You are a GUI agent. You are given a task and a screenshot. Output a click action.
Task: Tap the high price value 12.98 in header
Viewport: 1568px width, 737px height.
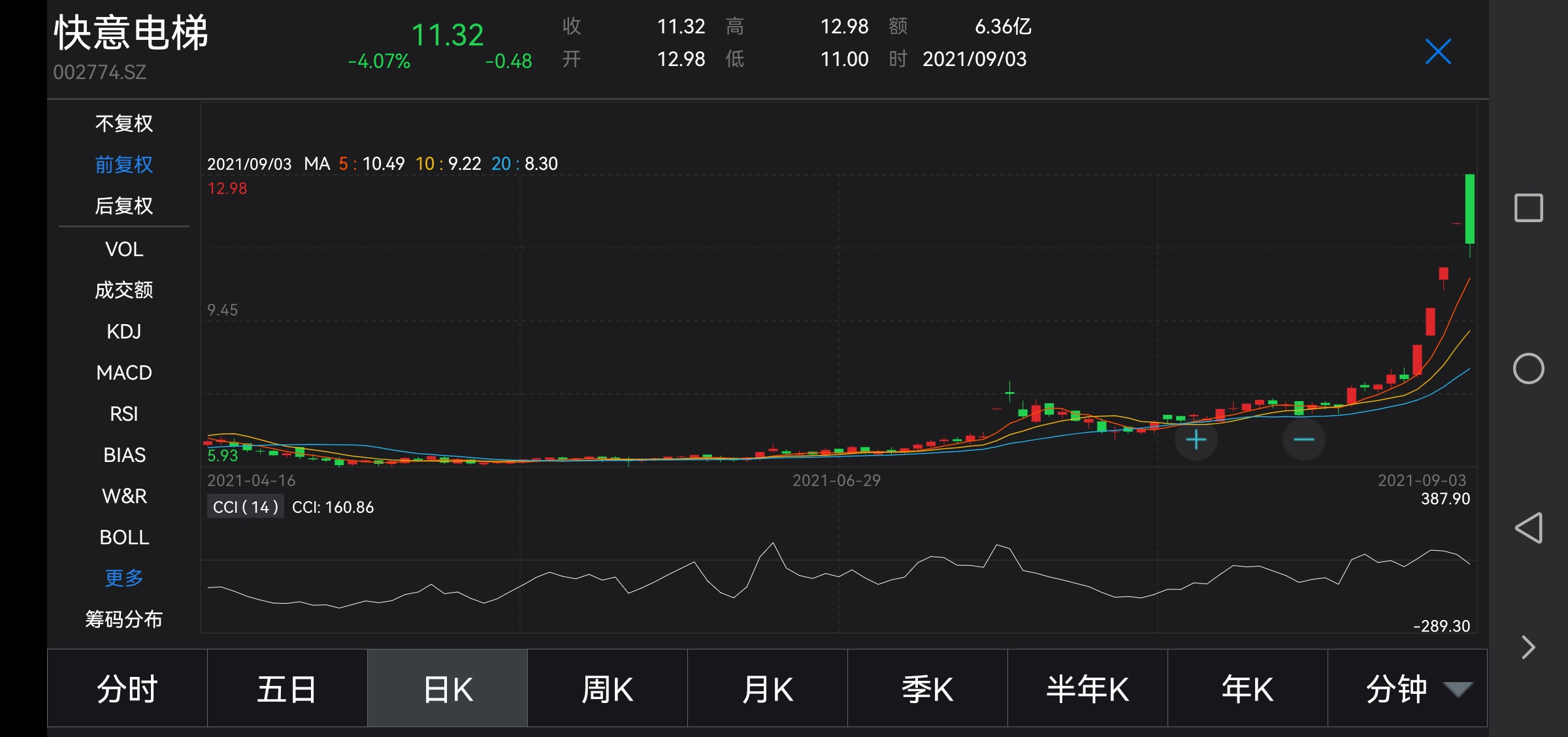point(844,26)
